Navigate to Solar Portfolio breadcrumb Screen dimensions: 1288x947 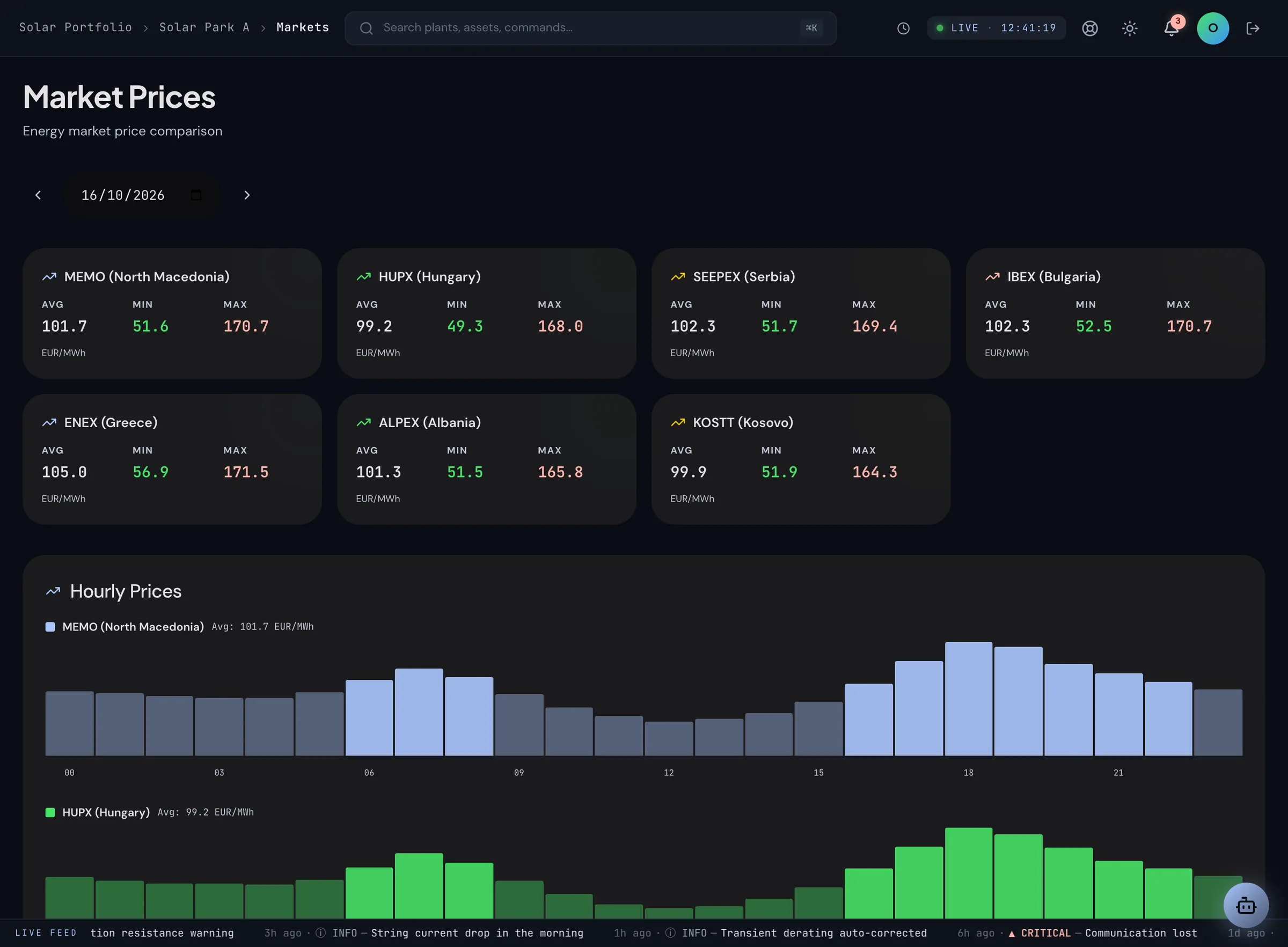tap(76, 27)
